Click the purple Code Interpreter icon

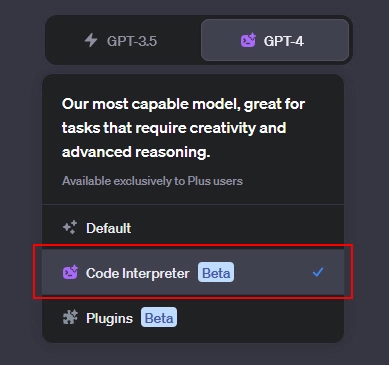[x=70, y=273]
